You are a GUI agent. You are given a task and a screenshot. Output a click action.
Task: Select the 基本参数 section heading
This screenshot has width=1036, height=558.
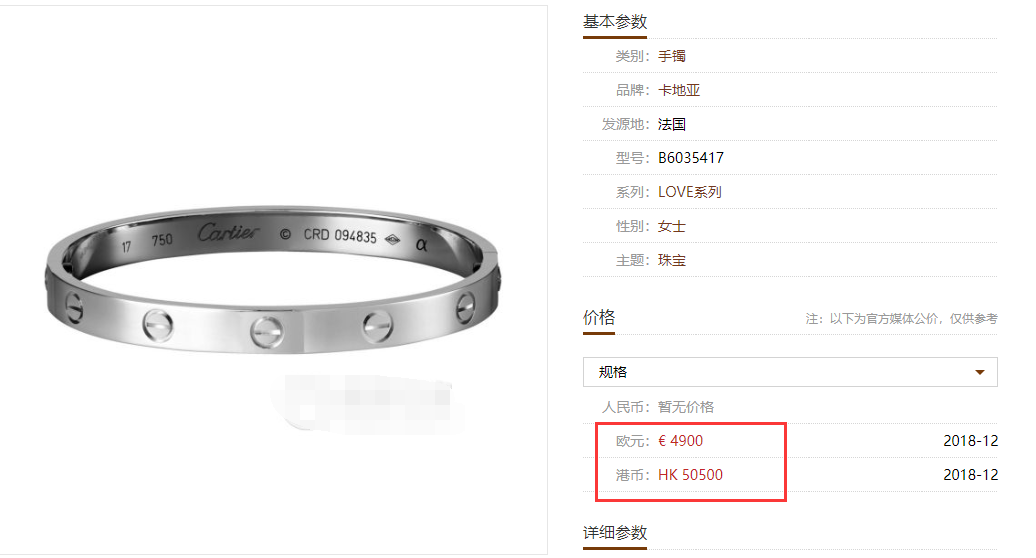click(x=614, y=22)
